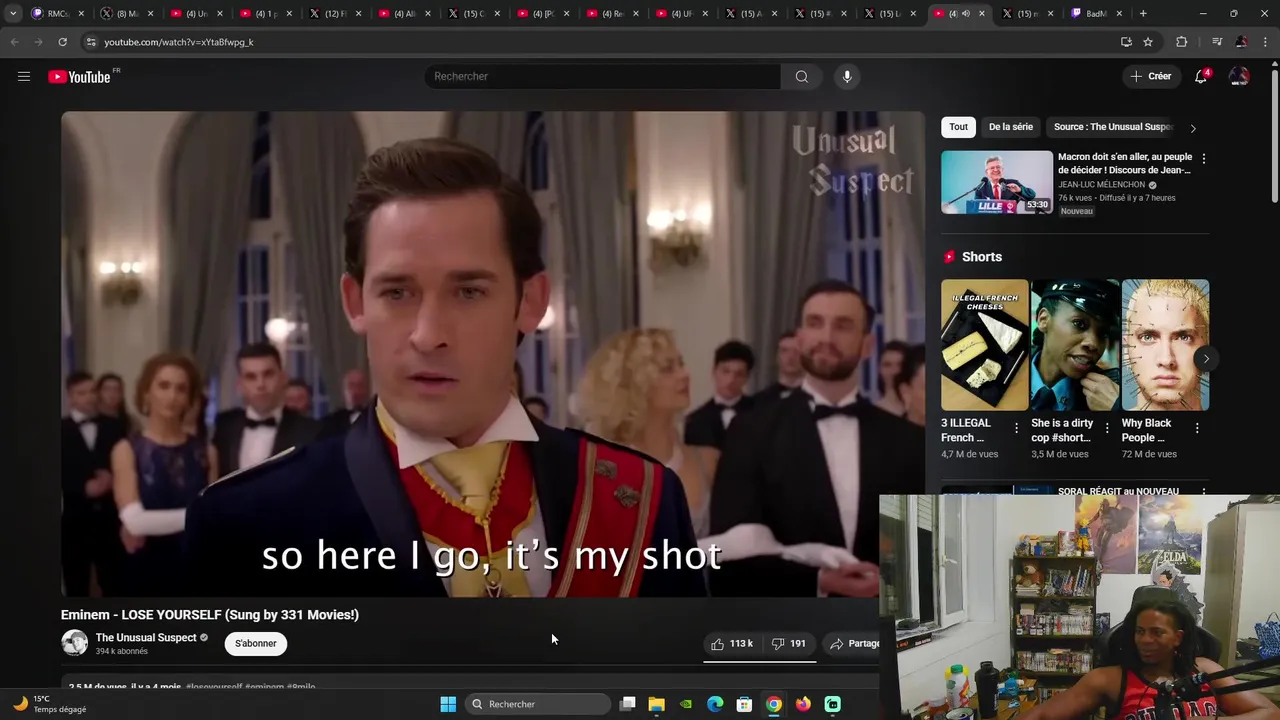Viewport: 1280px width, 720px height.
Task: Open She is a dirty cop short
Action: click(x=1075, y=345)
